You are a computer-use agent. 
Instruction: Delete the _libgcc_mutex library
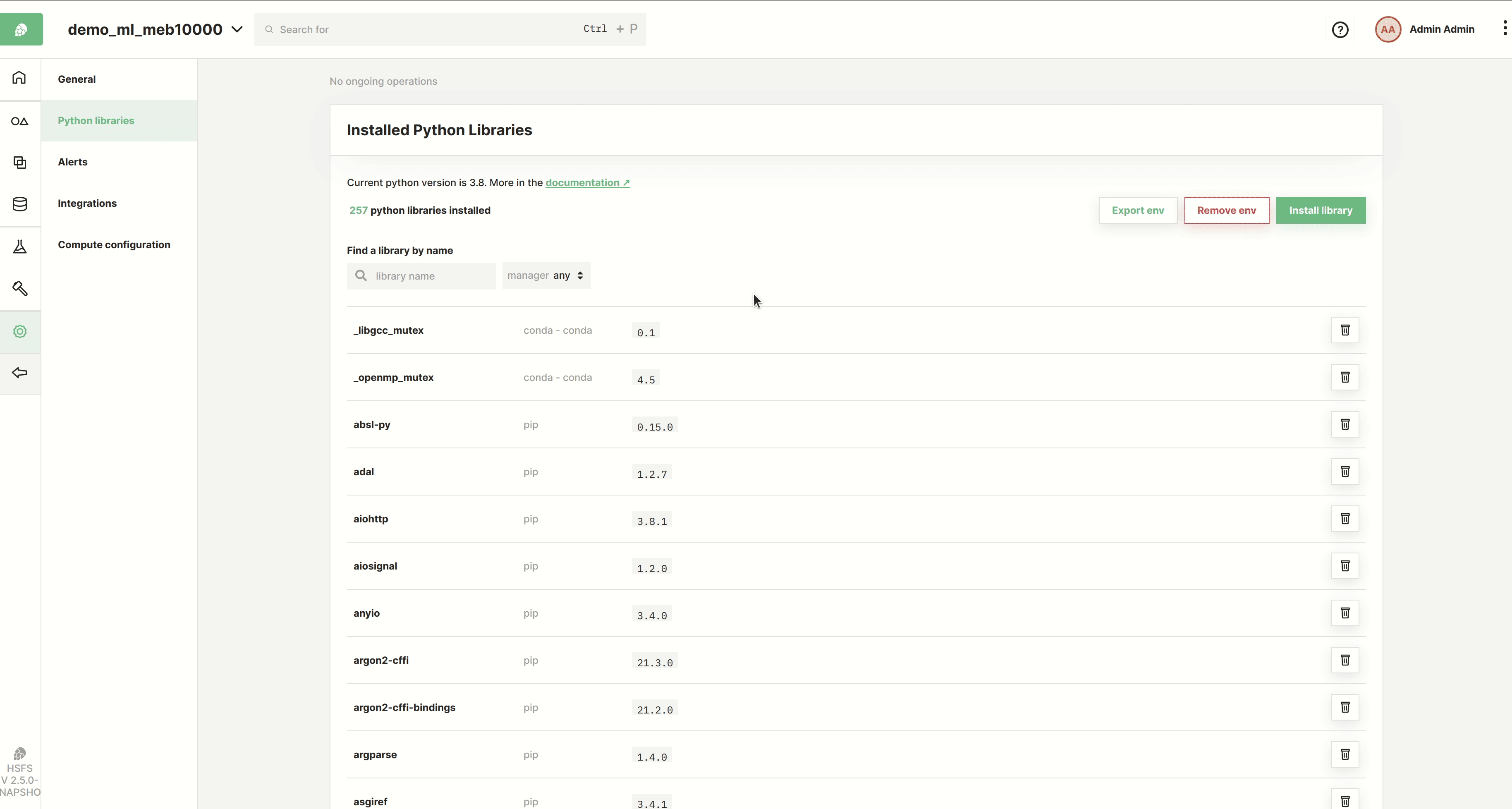click(1345, 330)
